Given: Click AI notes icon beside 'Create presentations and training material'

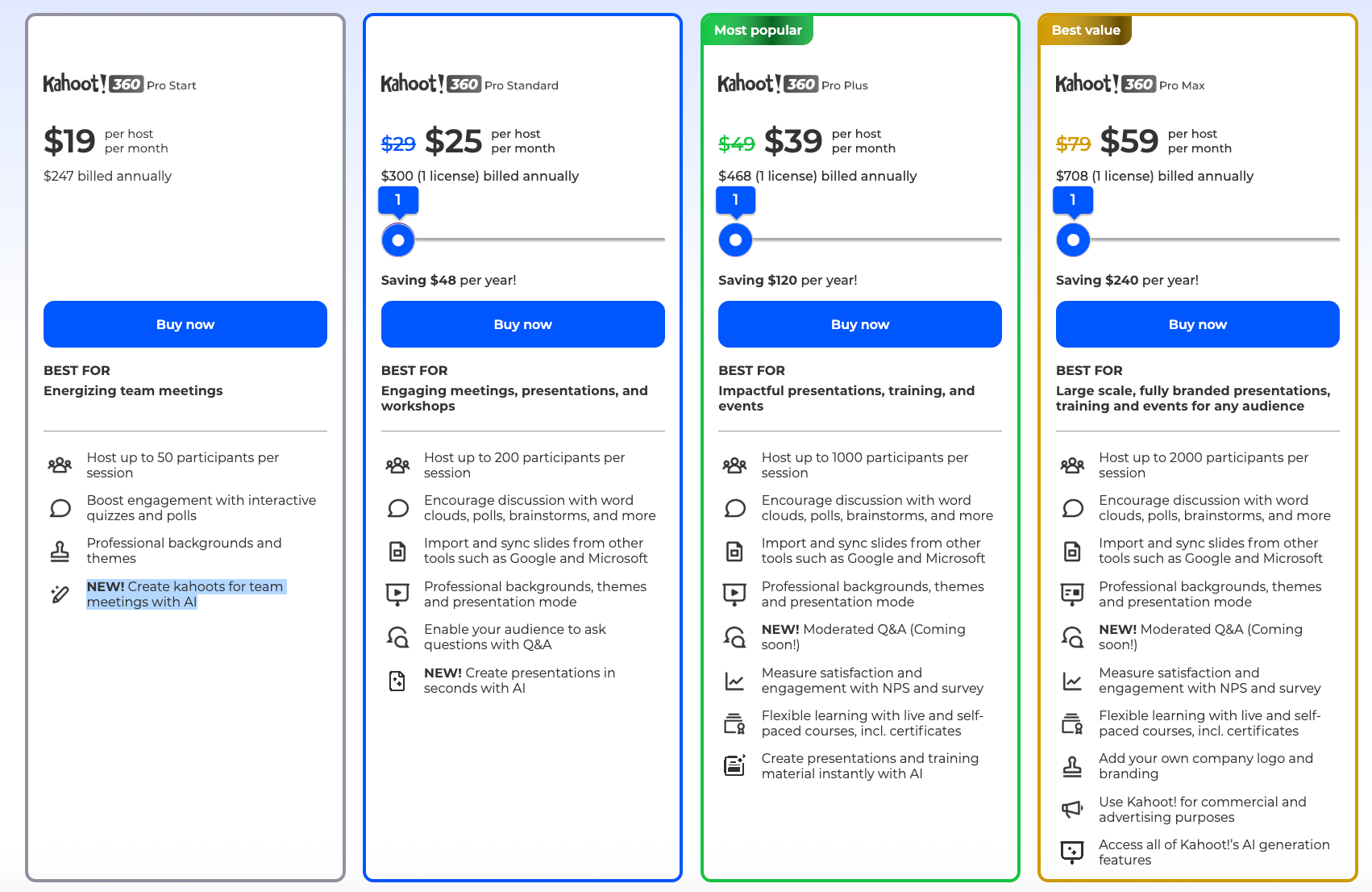Looking at the screenshot, I should point(734,766).
